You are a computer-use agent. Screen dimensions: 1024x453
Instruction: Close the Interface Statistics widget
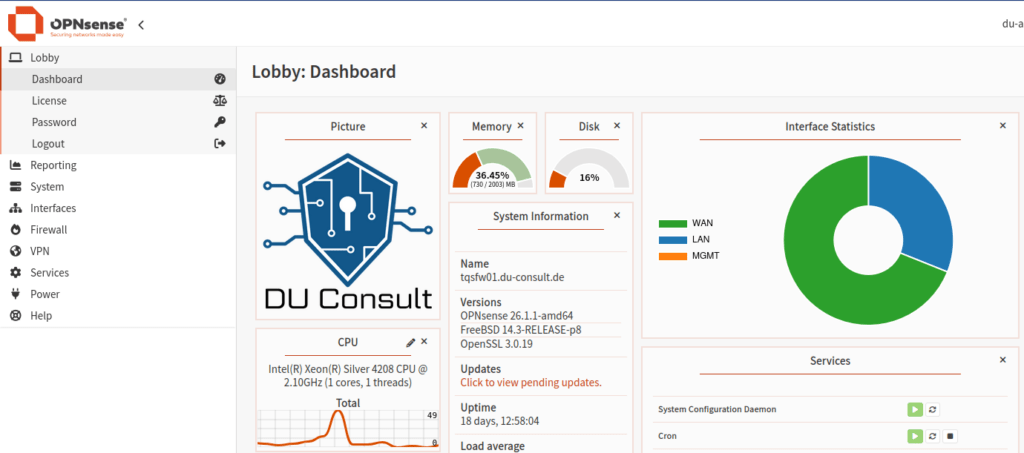(1003, 125)
